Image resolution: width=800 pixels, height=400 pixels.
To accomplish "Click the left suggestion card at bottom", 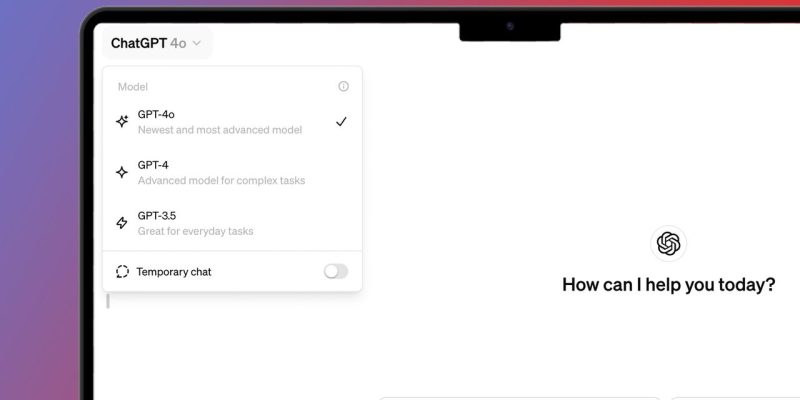I will [x=520, y=398].
